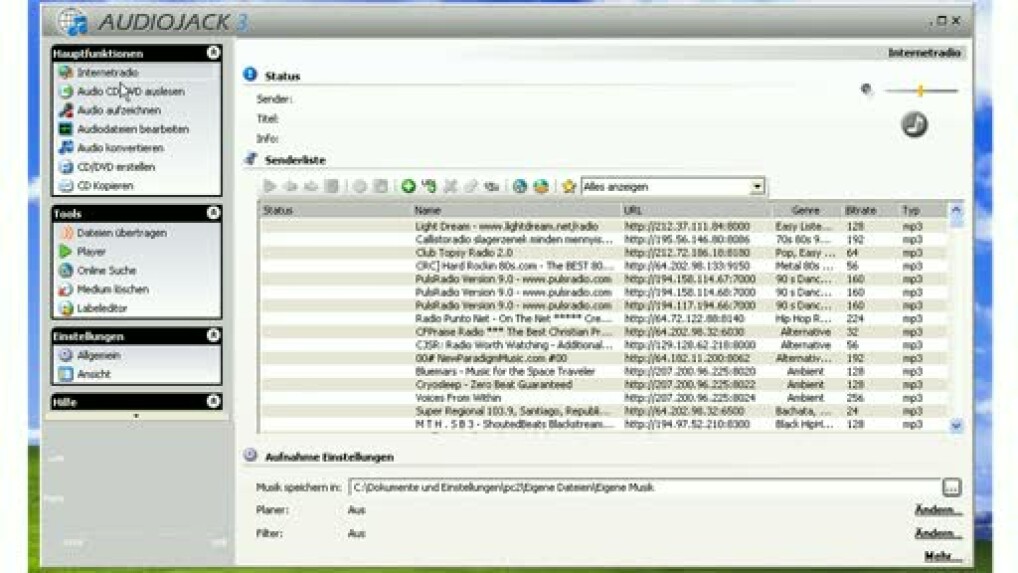Sort station list by Bitrate column

(x=860, y=211)
